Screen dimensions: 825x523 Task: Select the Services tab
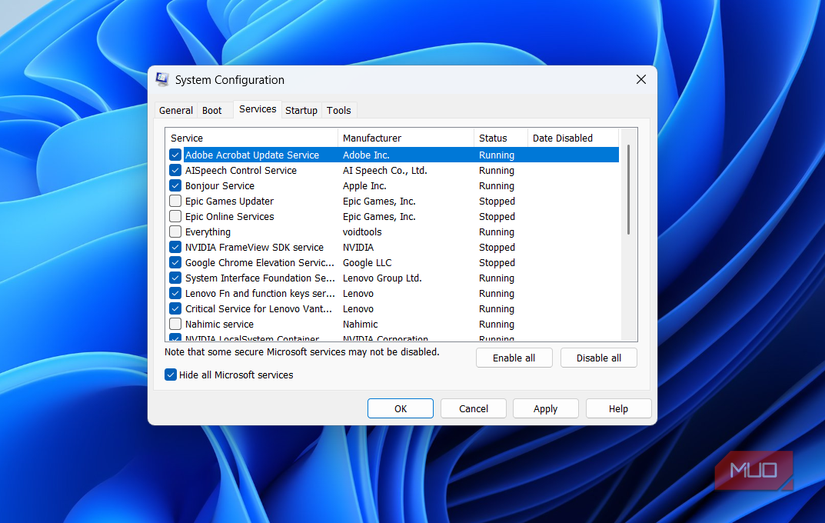(x=257, y=109)
